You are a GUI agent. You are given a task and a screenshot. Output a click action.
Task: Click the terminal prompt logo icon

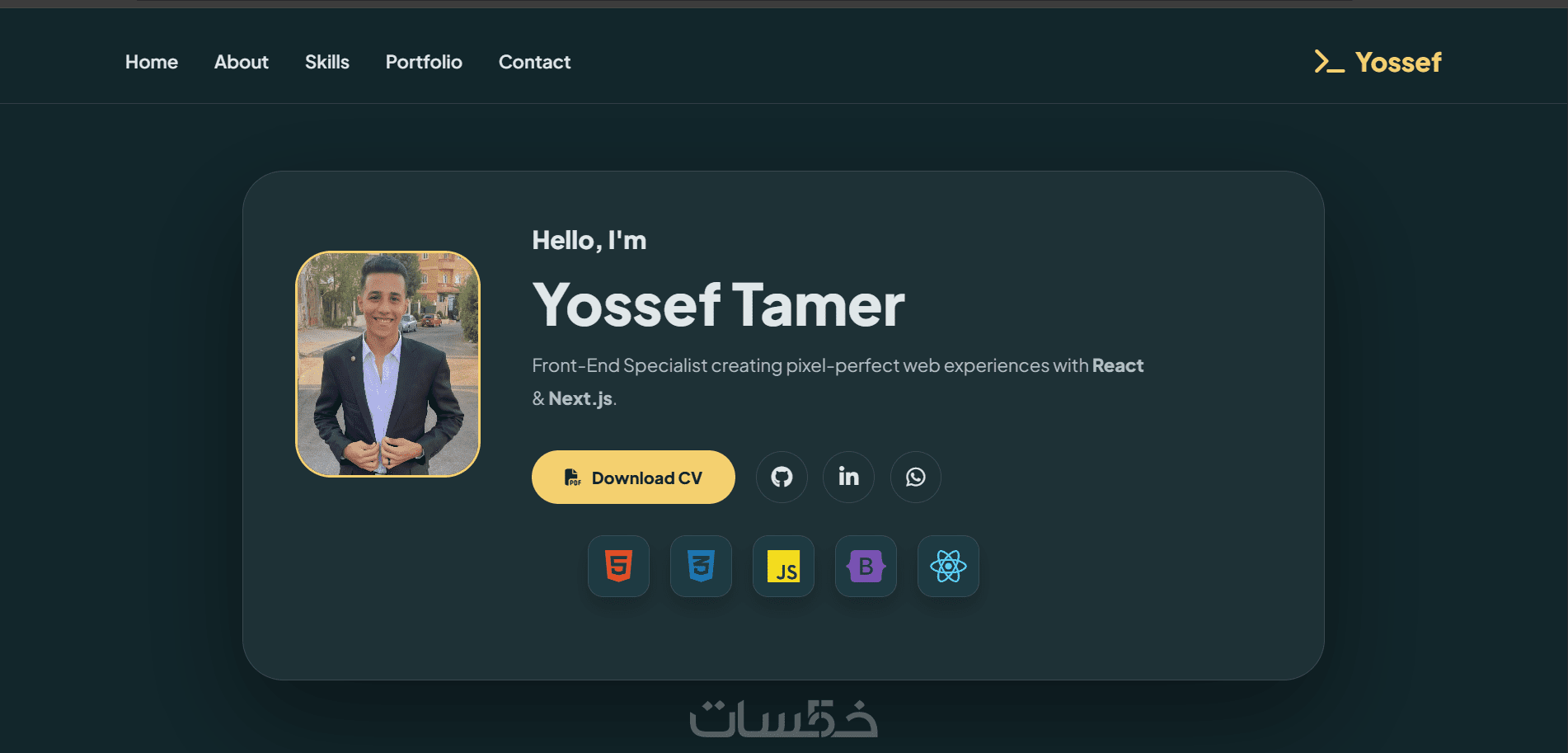[1329, 62]
